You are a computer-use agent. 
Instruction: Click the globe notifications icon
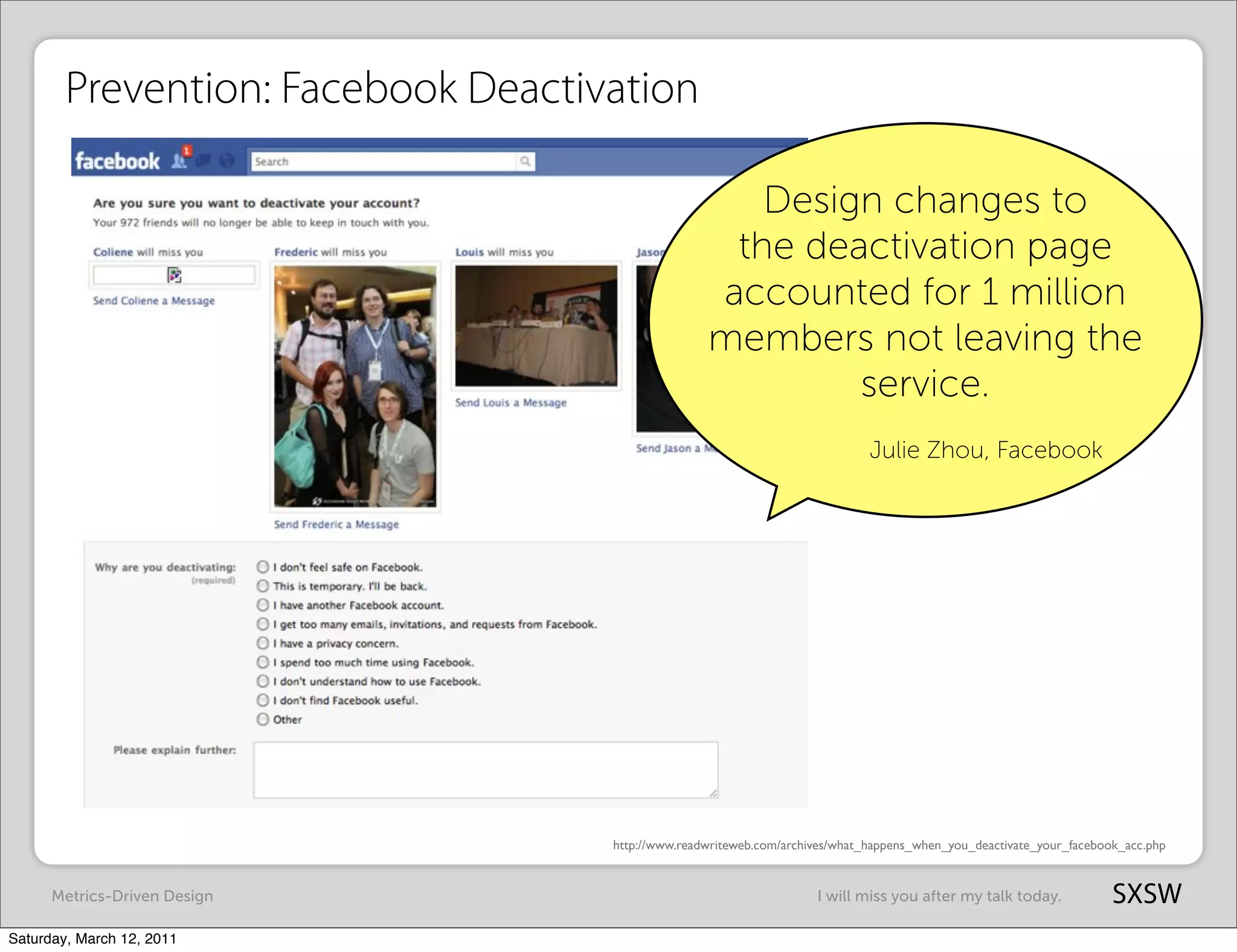[x=227, y=161]
